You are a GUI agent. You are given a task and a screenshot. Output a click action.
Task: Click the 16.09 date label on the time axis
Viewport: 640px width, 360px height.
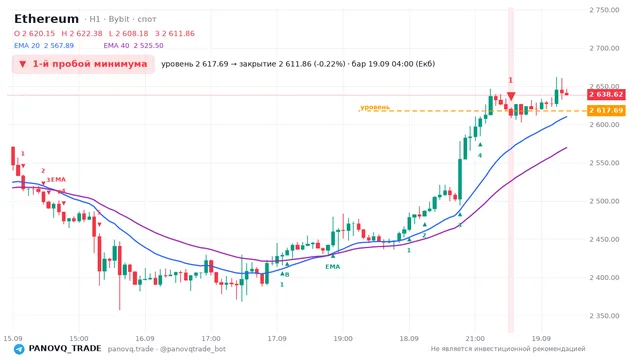tap(145, 339)
